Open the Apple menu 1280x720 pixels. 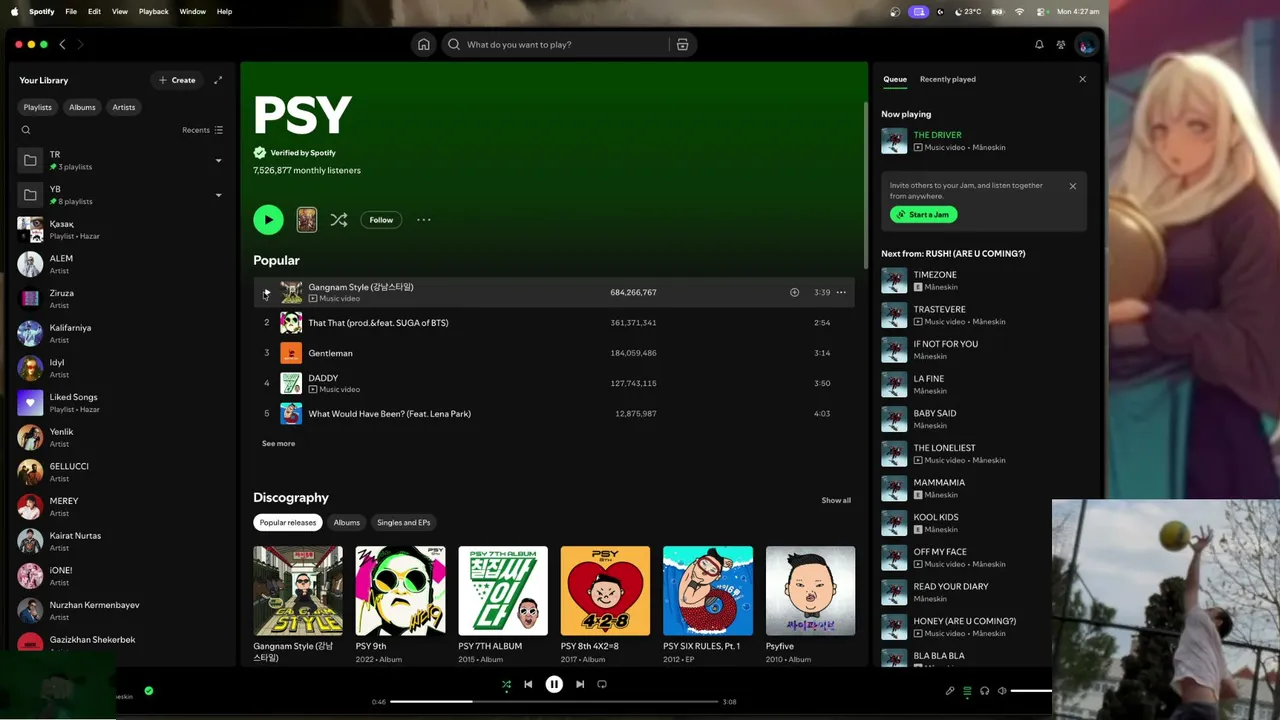point(14,12)
